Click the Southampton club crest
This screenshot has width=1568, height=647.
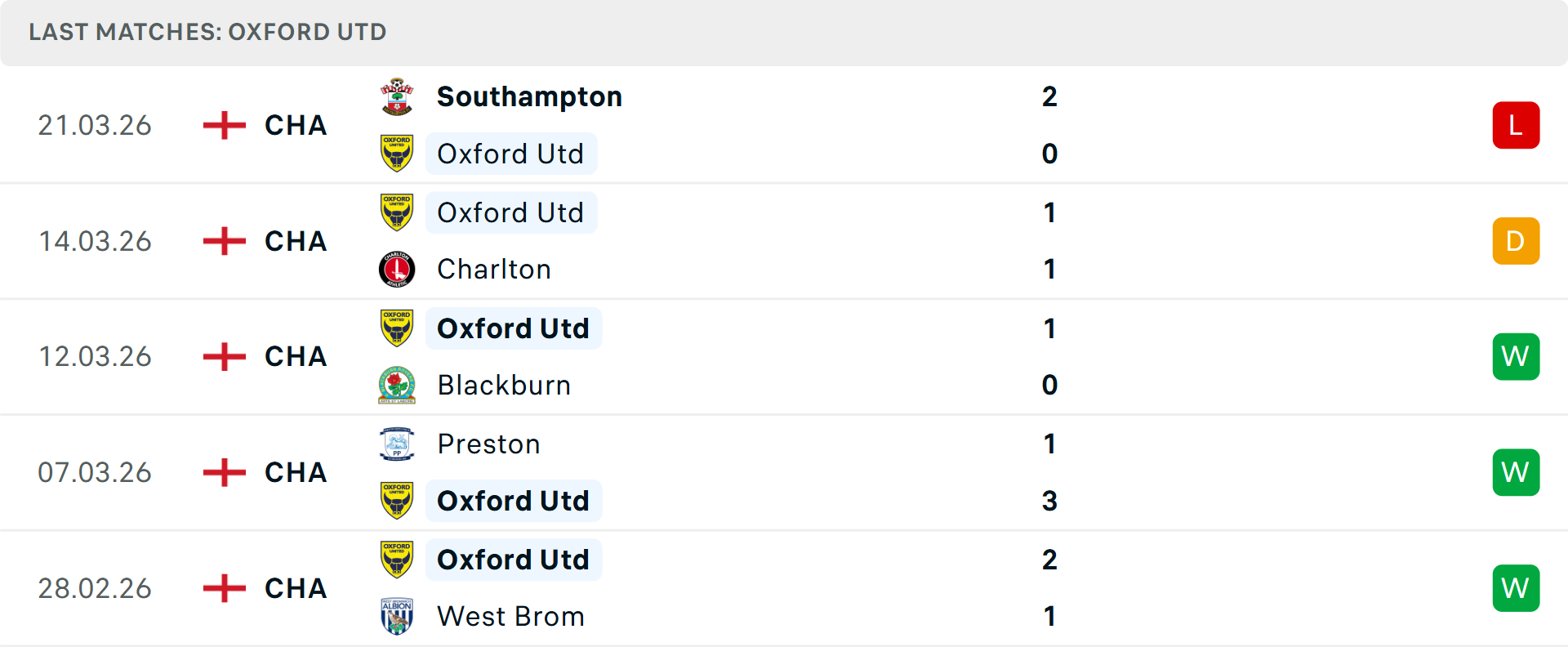pyautogui.click(x=397, y=96)
